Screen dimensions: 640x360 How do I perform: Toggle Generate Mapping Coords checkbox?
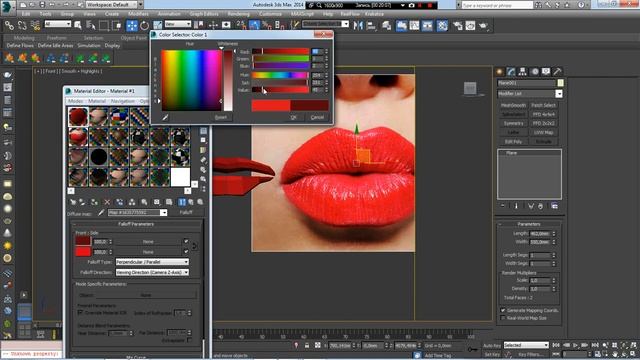tap(503, 310)
